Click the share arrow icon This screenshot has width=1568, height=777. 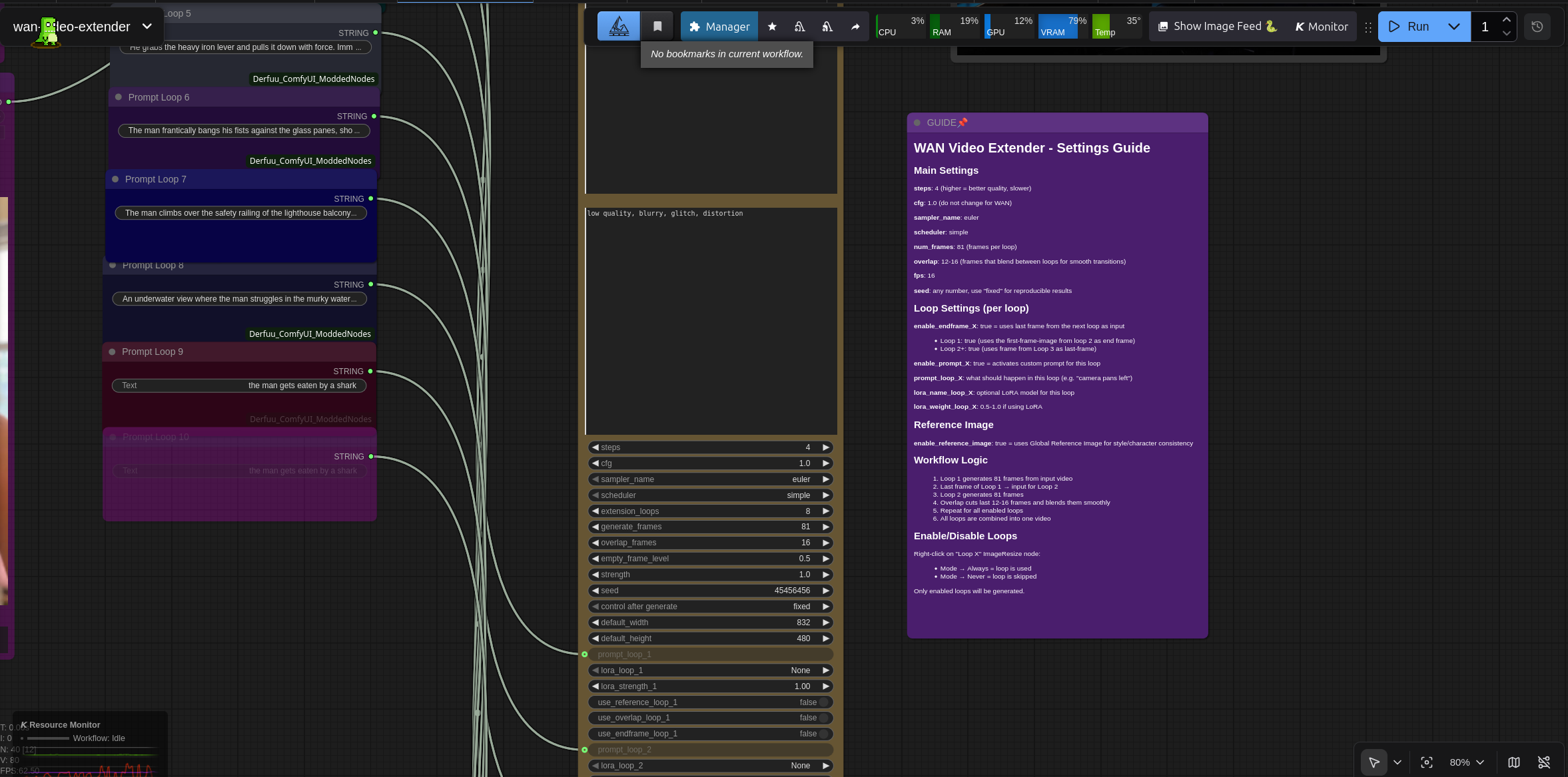[855, 27]
